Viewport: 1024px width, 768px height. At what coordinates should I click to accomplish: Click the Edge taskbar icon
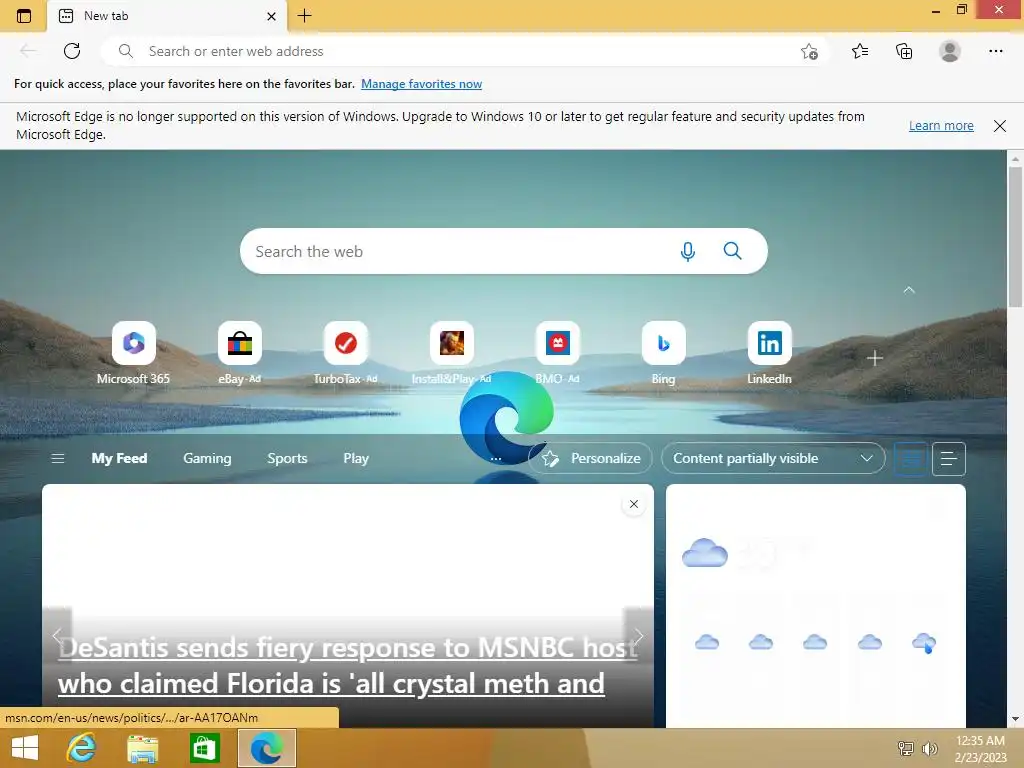266,748
